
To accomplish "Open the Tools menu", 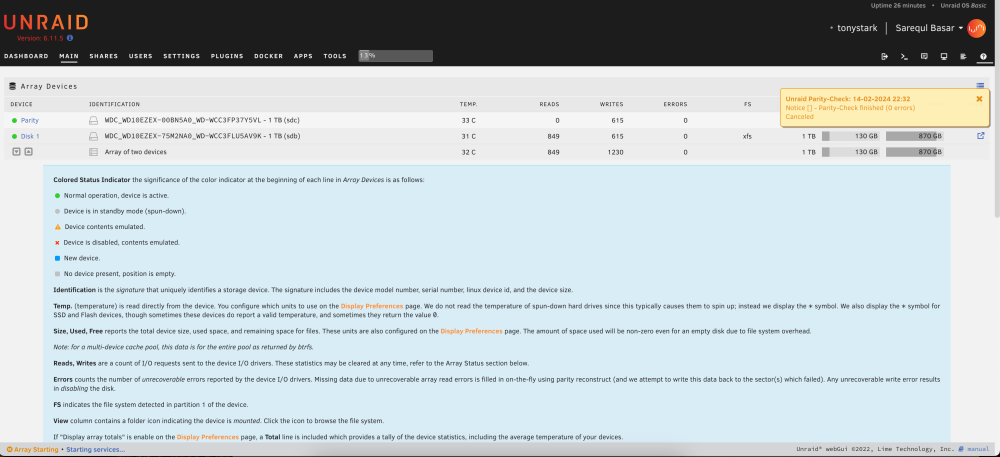I will [x=335, y=56].
